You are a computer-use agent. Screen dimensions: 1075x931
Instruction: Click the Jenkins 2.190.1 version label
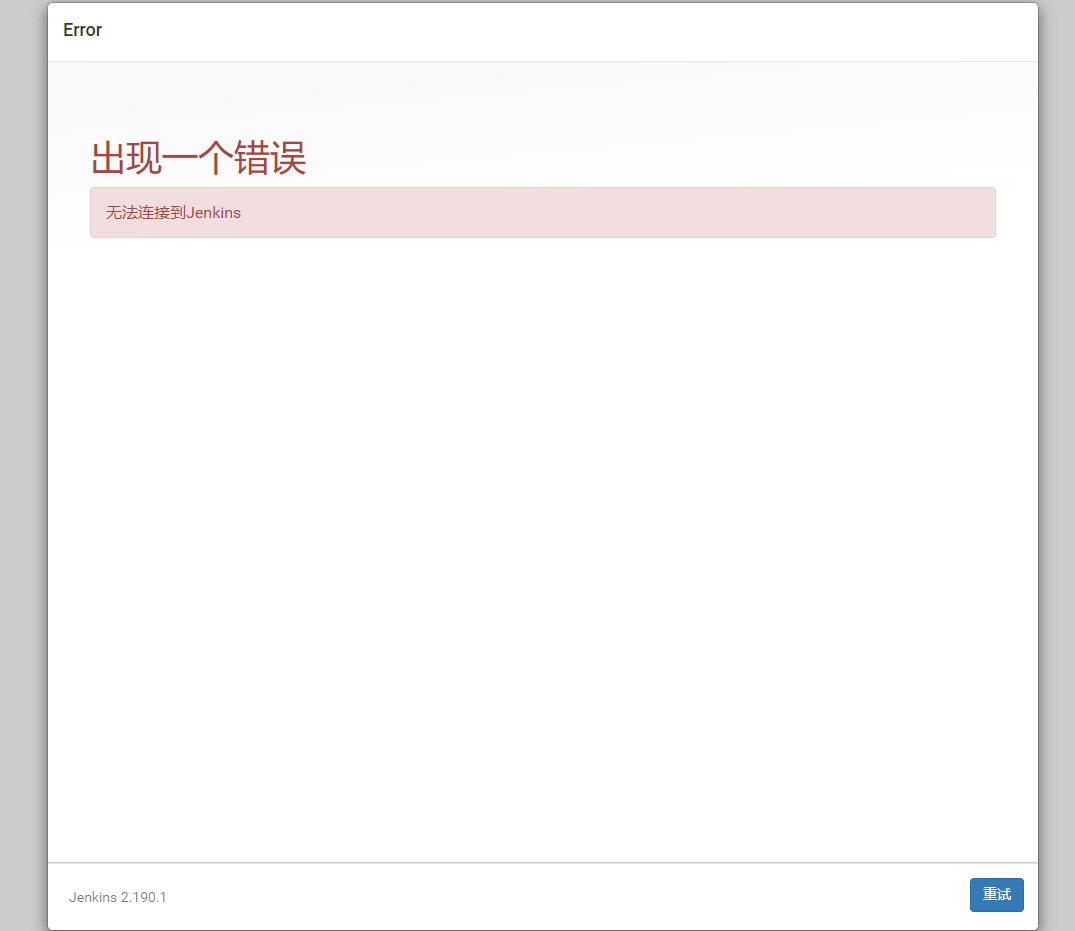click(x=117, y=897)
